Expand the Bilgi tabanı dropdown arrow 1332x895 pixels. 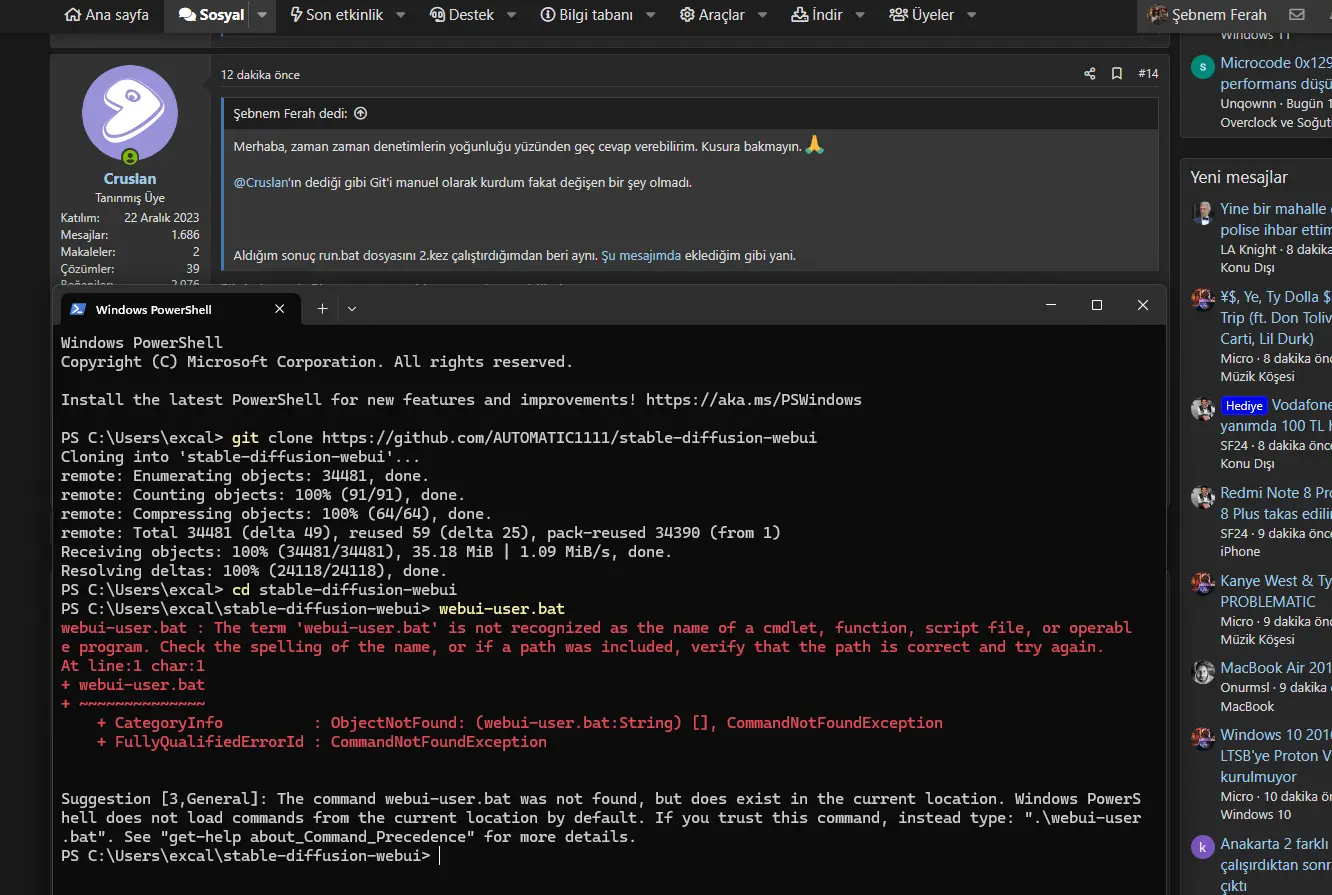click(651, 15)
